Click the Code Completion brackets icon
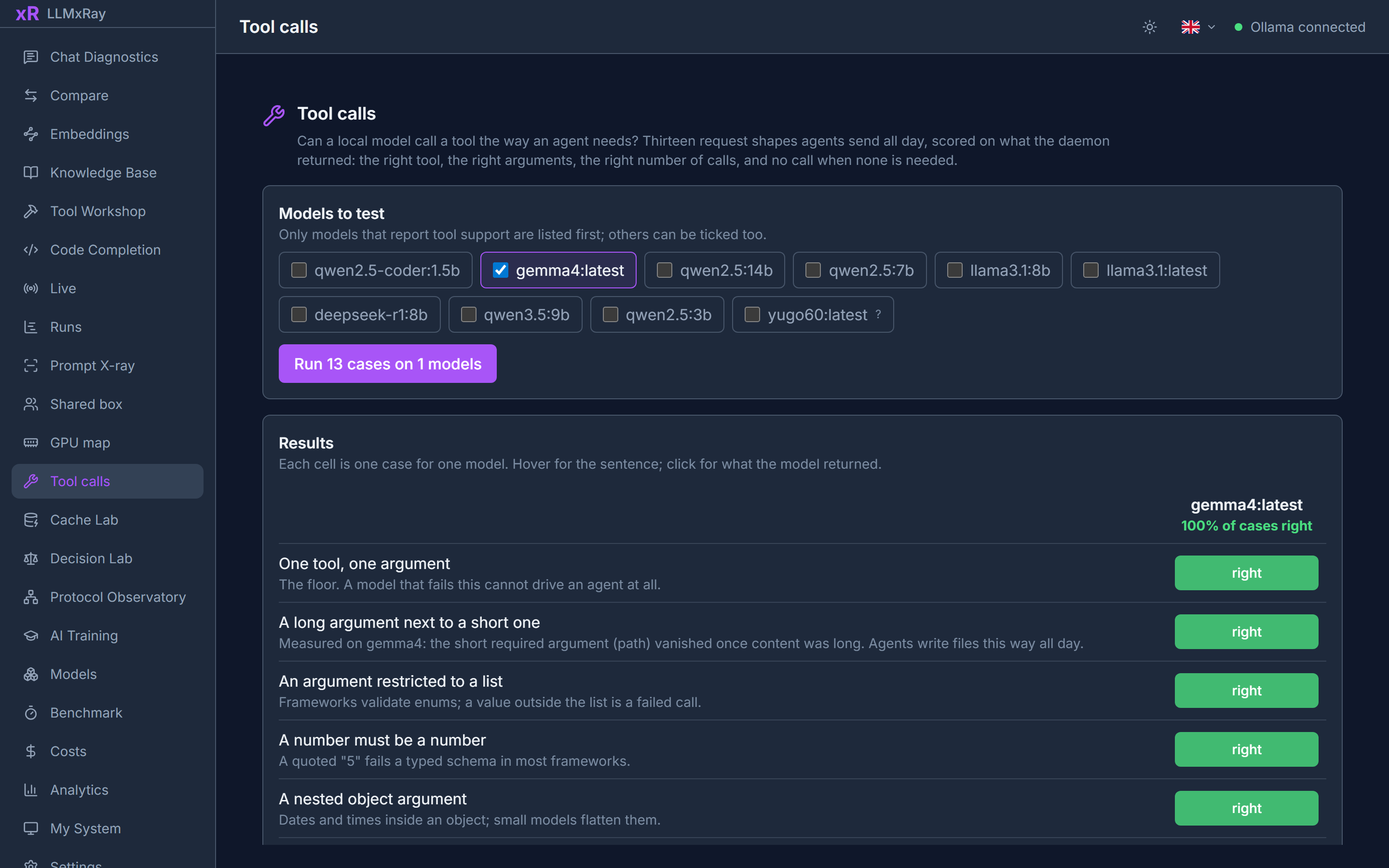The width and height of the screenshot is (1389, 868). [x=31, y=250]
